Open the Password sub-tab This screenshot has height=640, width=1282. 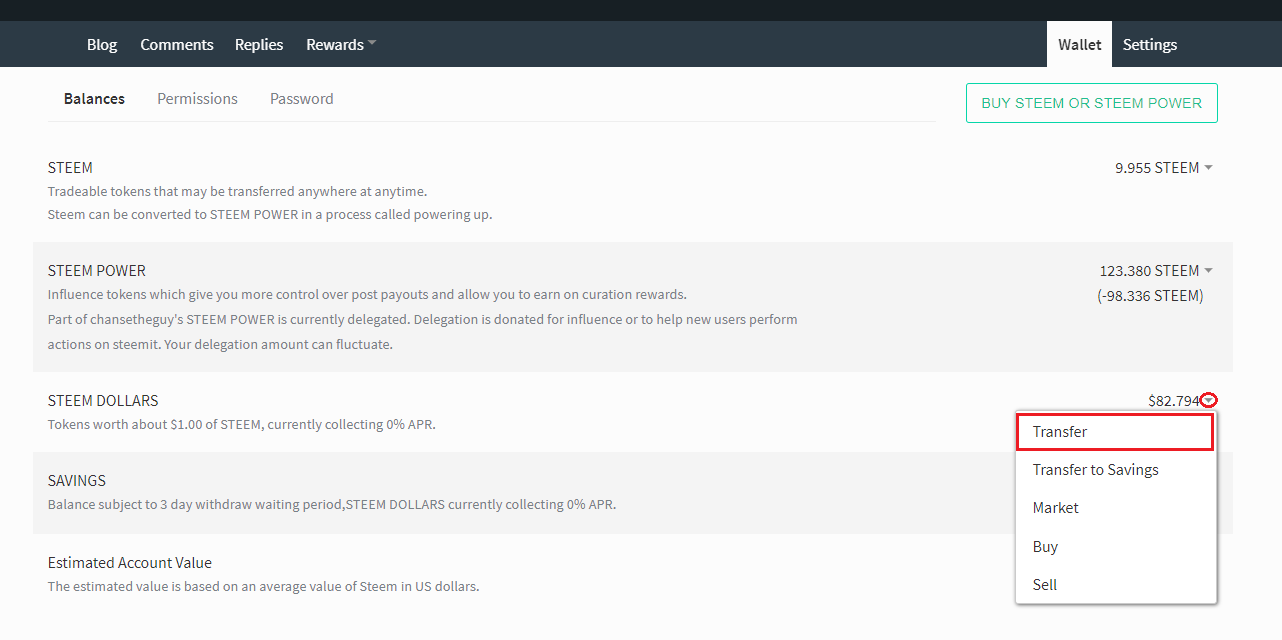coord(302,98)
